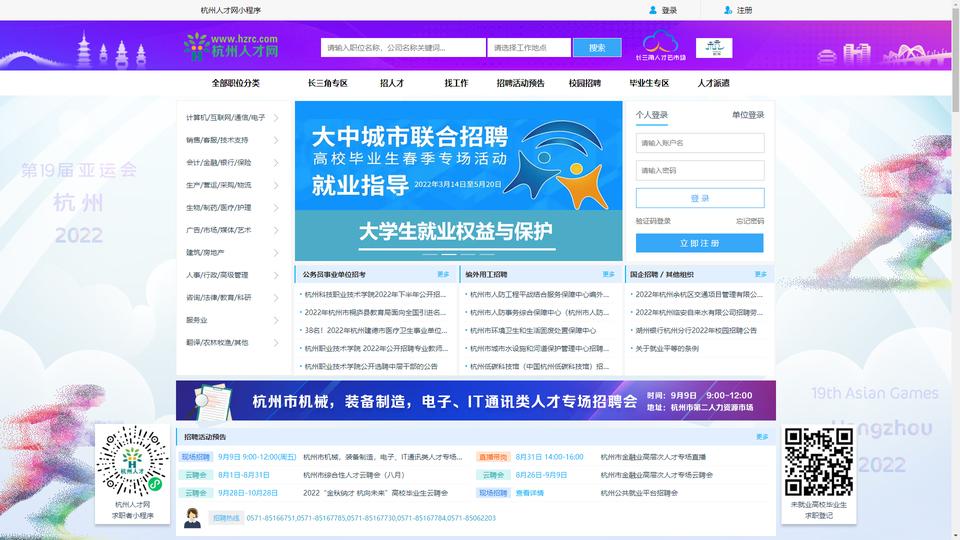Expand the 计算机/互联网/通信/电子 category arrow
960x540 pixels.
coord(276,118)
